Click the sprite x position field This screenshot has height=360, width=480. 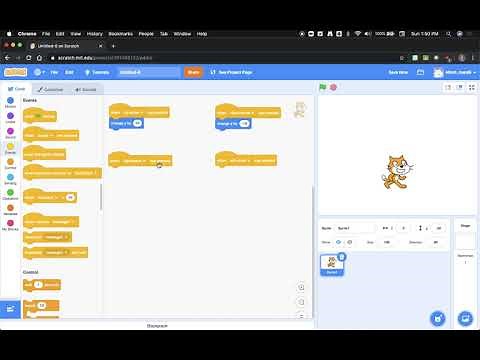point(403,228)
